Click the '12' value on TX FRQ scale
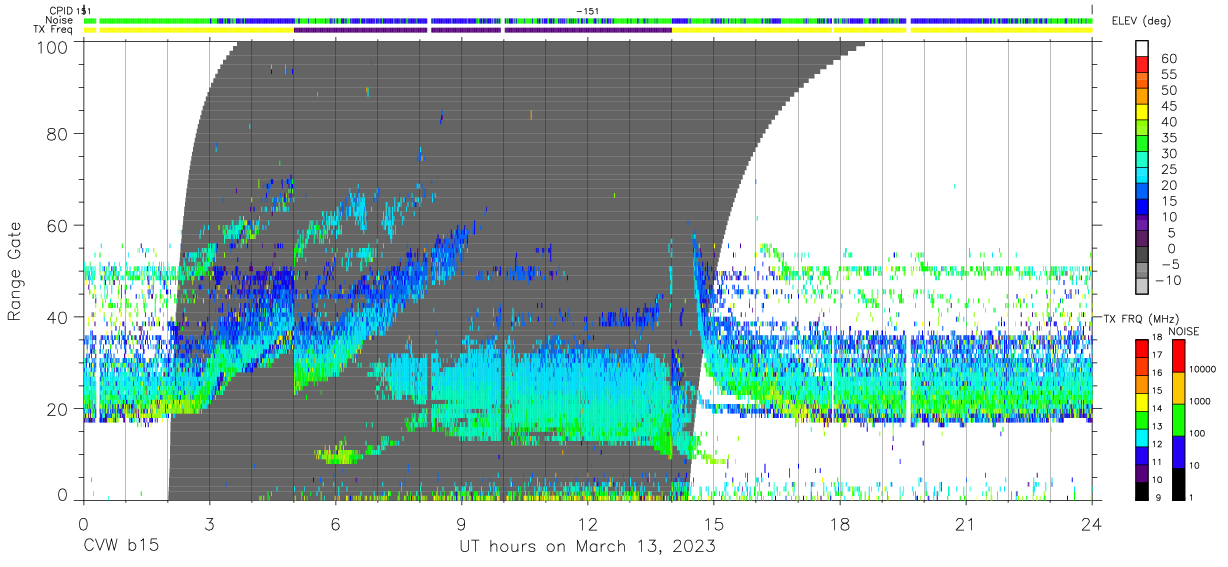The width and height of the screenshot is (1228, 567). (1157, 444)
